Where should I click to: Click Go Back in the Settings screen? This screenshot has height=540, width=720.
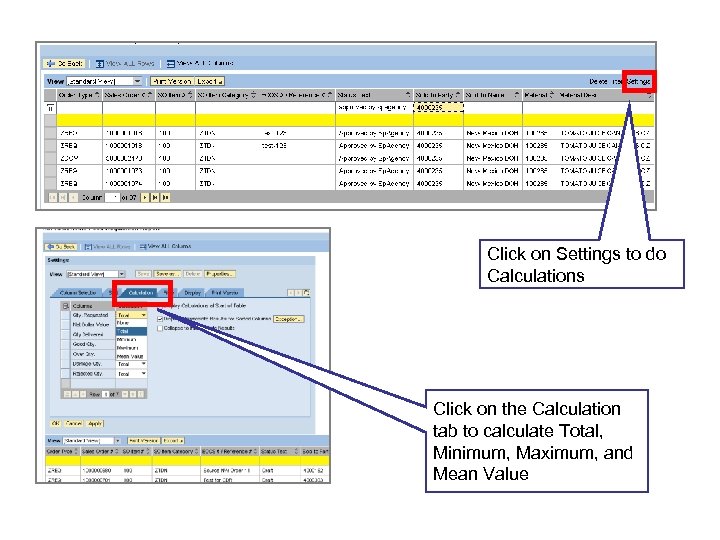(x=61, y=247)
